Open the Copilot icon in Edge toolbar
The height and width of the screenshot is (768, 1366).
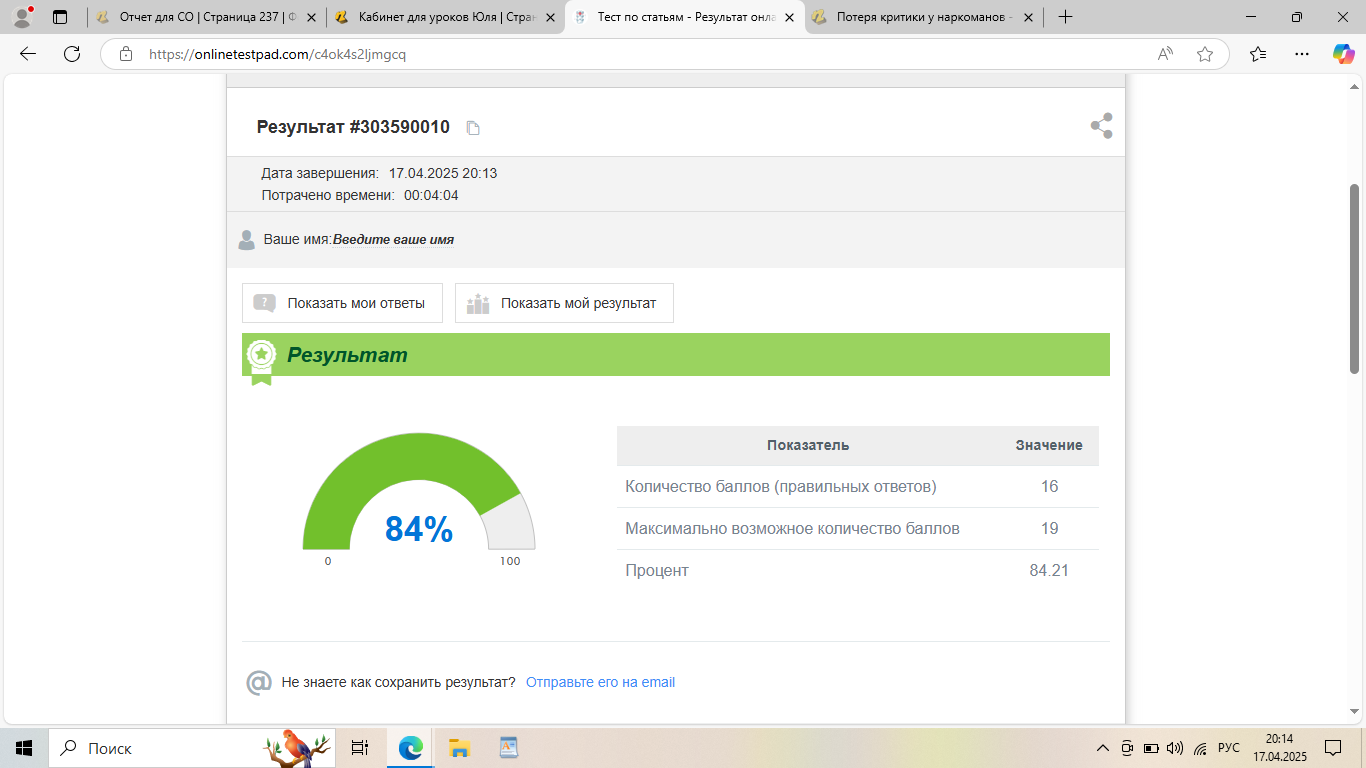[1343, 54]
